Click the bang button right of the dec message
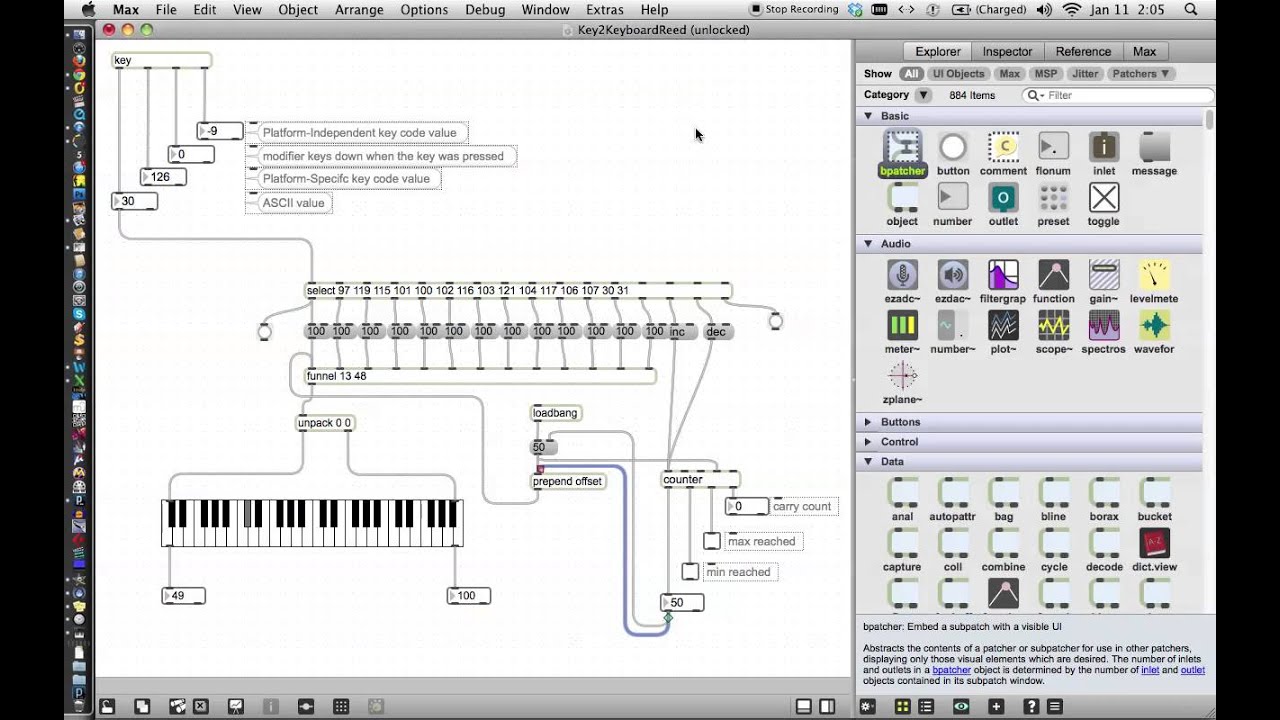Image resolution: width=1280 pixels, height=720 pixels. point(775,321)
